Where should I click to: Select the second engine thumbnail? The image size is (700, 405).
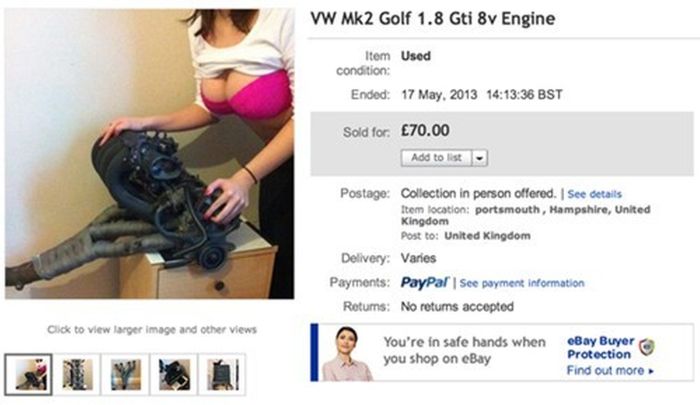coord(78,375)
